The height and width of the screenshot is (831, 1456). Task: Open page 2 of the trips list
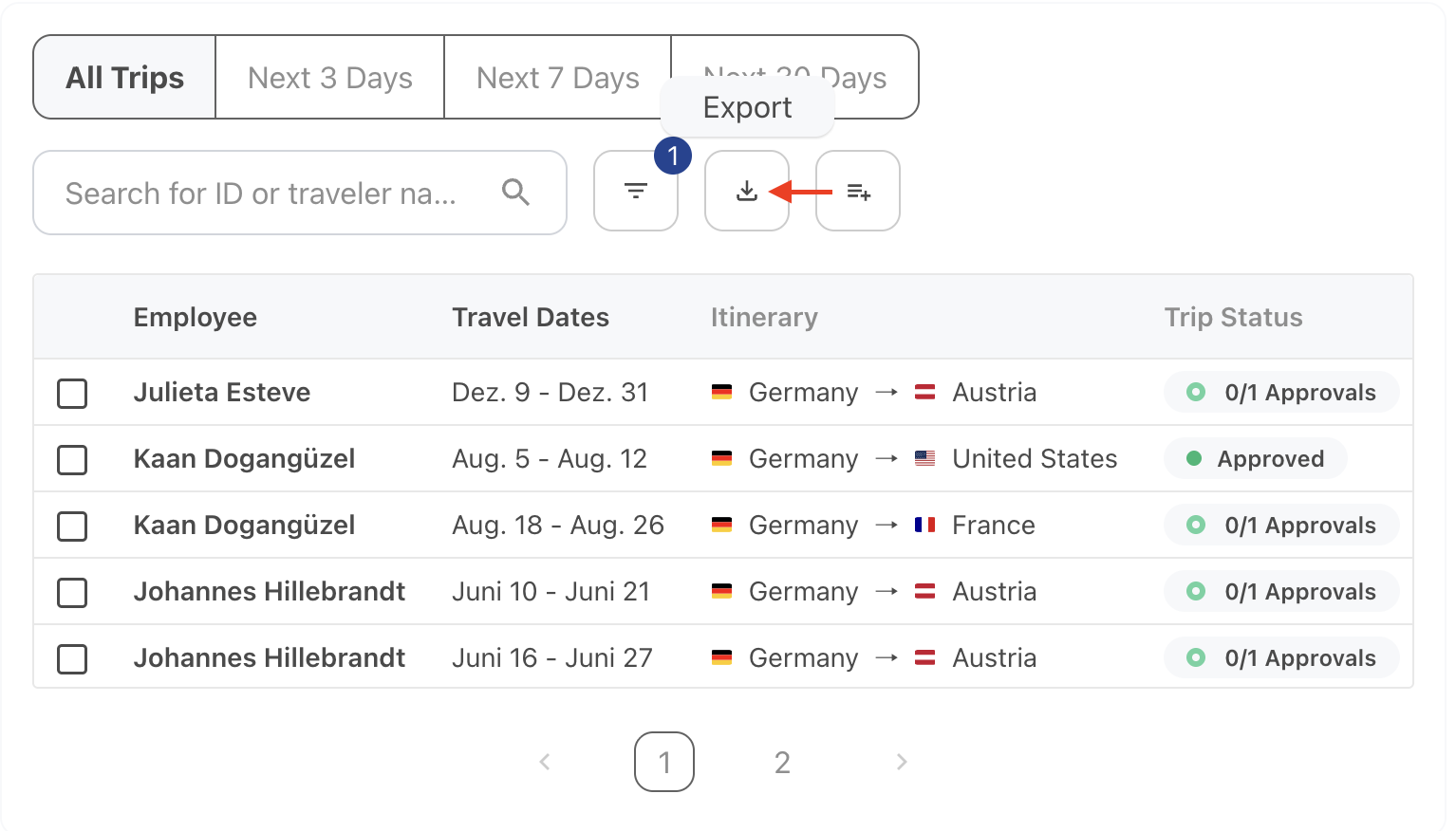782,762
